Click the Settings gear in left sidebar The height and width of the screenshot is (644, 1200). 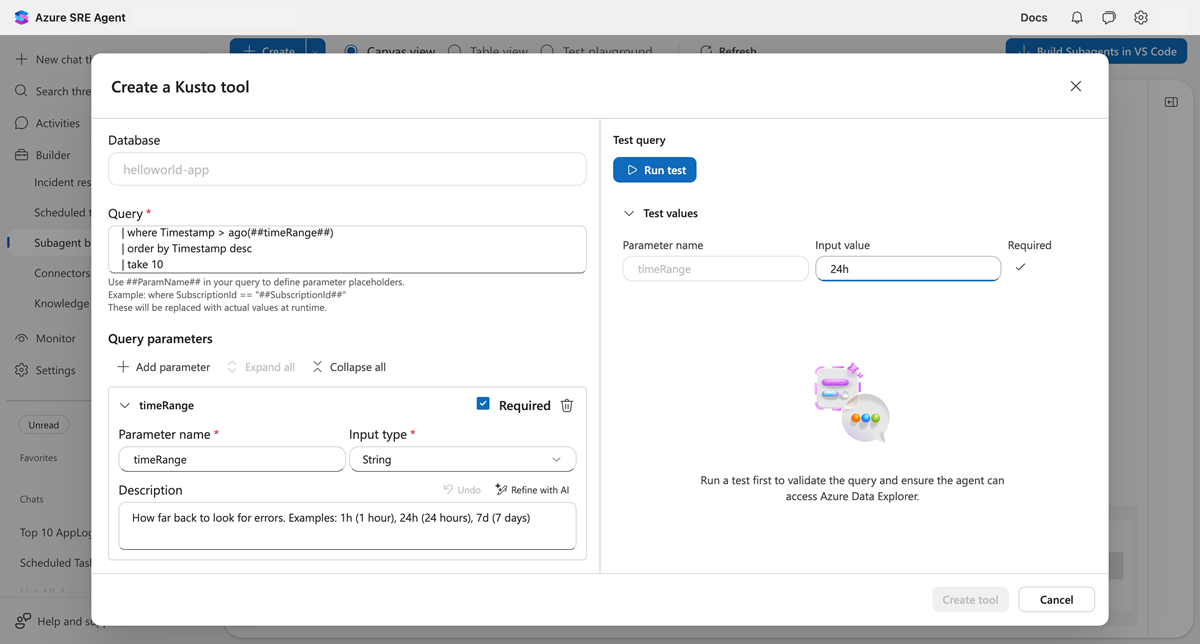tap(22, 370)
